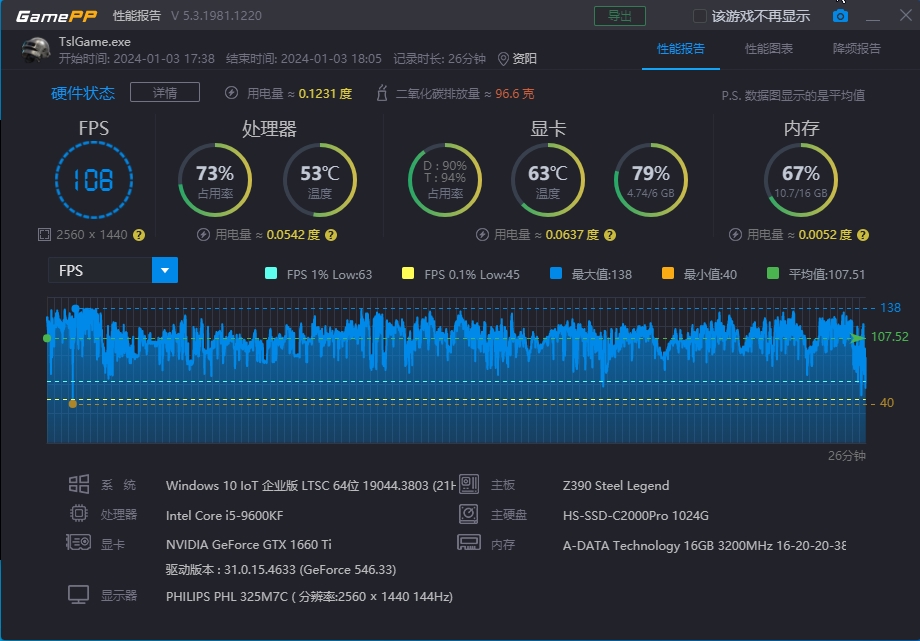Image resolution: width=920 pixels, height=641 pixels.
Task: Click the CPU 73% usage gauge
Action: (215, 180)
